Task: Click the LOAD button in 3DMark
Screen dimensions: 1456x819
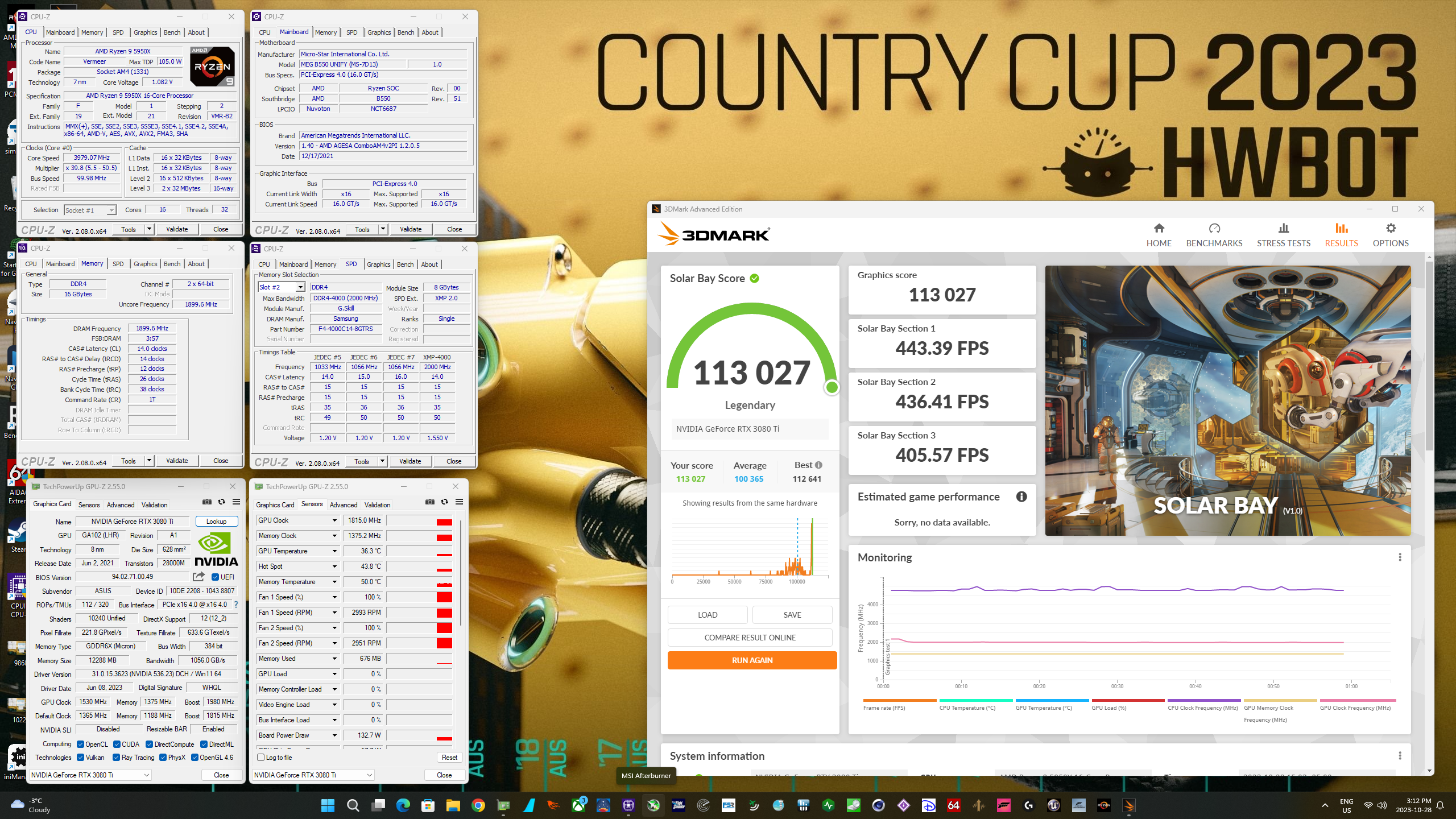Action: point(708,615)
